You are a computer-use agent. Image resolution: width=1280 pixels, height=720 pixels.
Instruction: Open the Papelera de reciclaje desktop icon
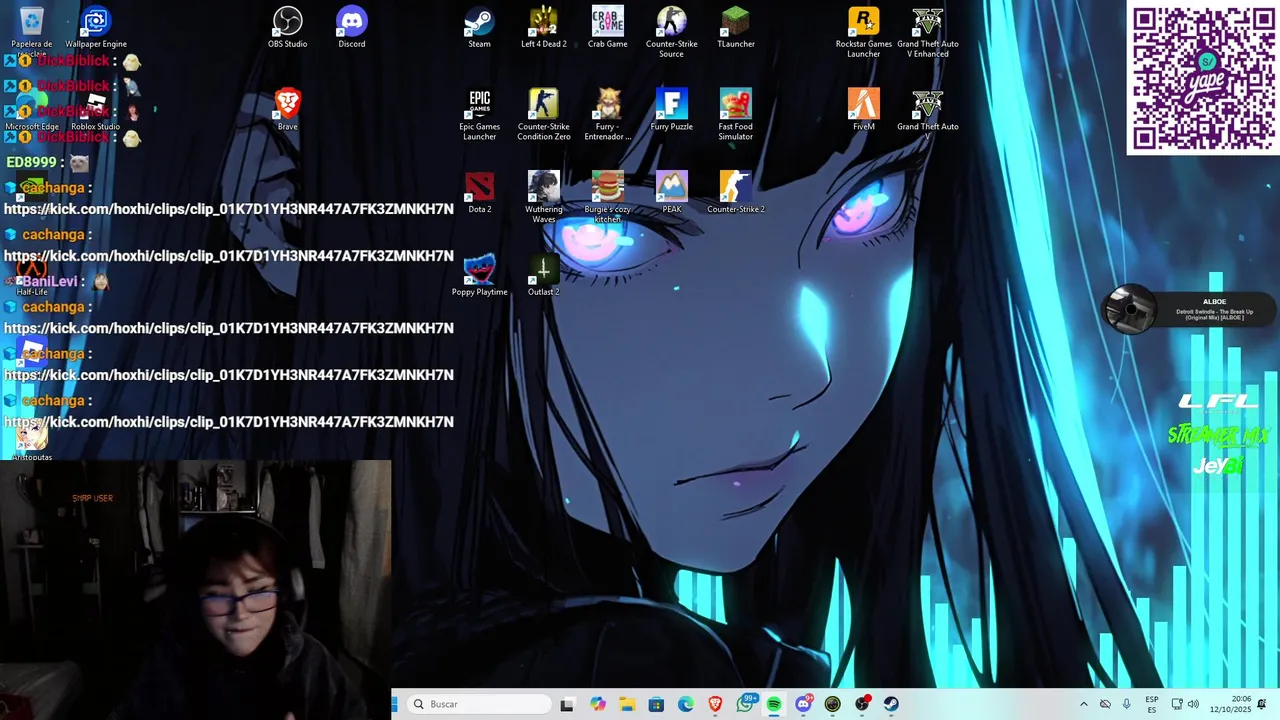point(32,28)
